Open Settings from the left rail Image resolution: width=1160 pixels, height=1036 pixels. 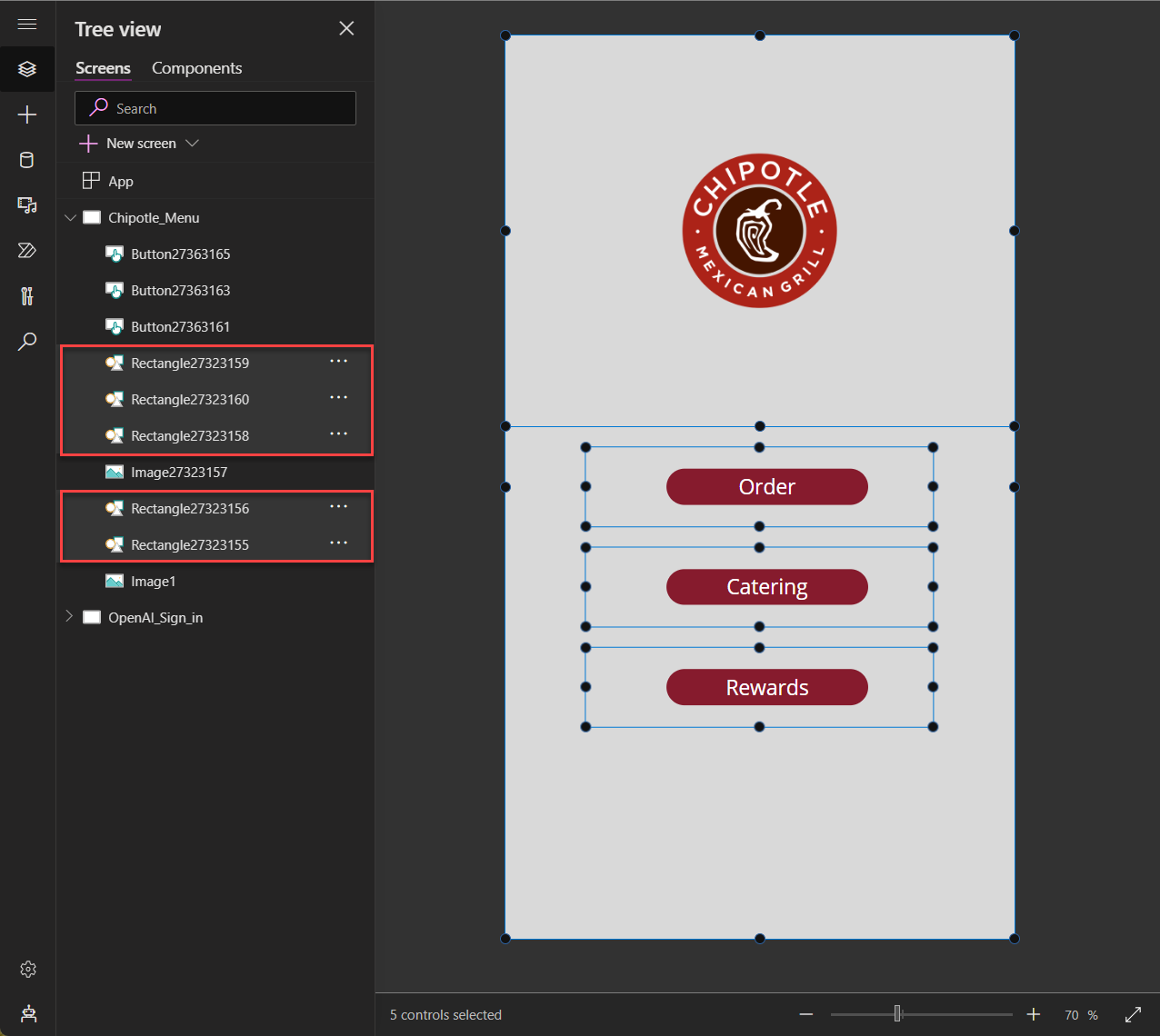point(27,969)
